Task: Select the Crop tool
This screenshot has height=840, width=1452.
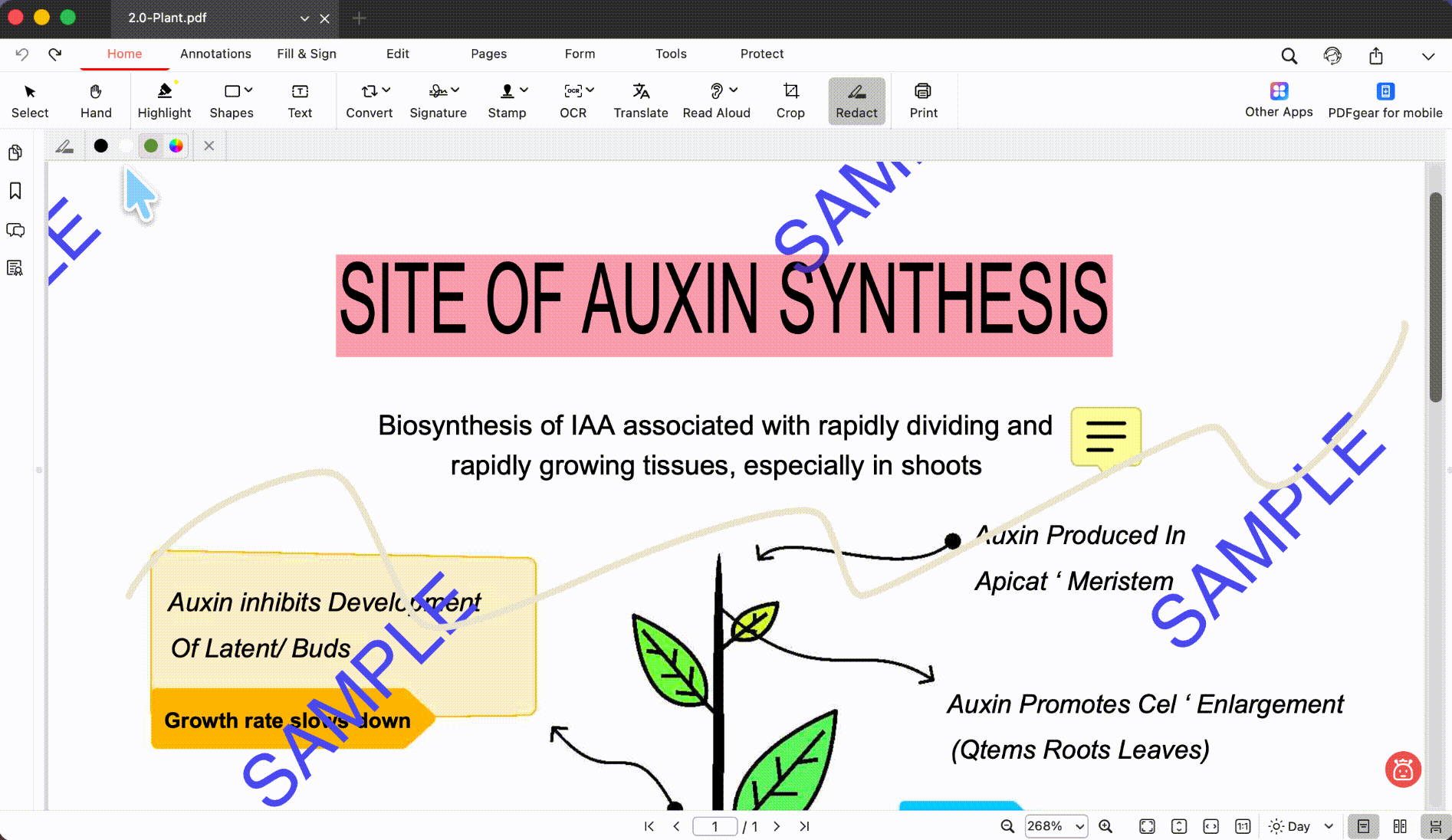Action: pos(790,101)
